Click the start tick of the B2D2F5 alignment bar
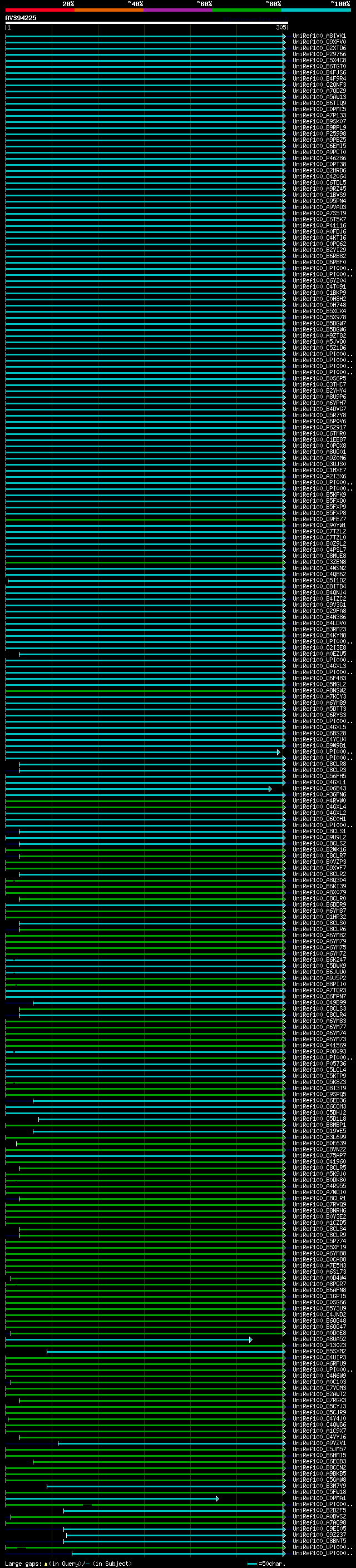Viewport: 356px width, 1568px height. [x=64, y=1511]
